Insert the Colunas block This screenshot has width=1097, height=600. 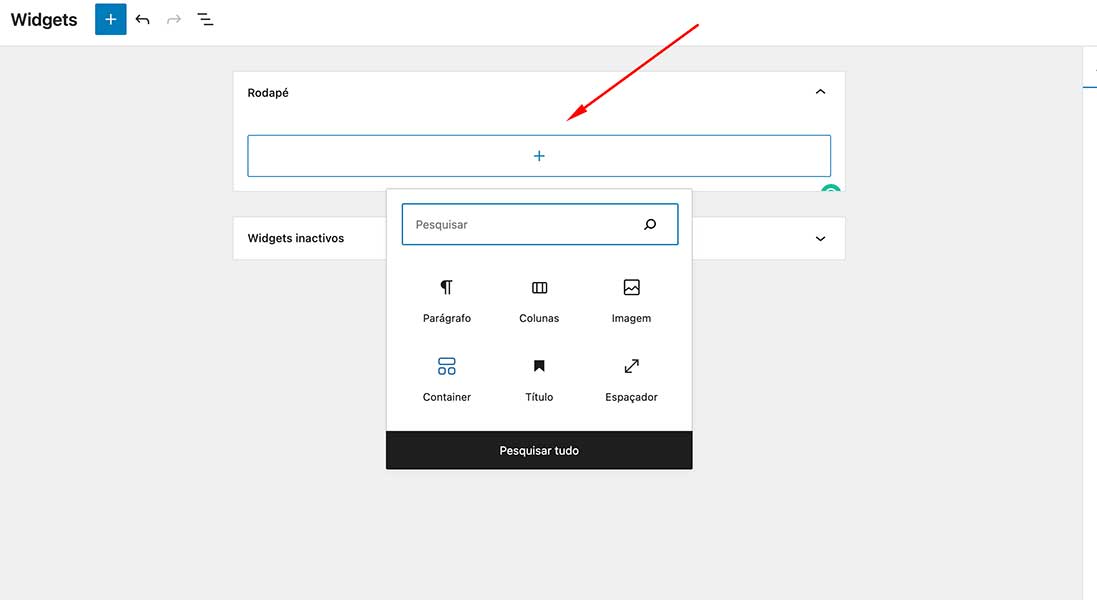click(x=539, y=288)
